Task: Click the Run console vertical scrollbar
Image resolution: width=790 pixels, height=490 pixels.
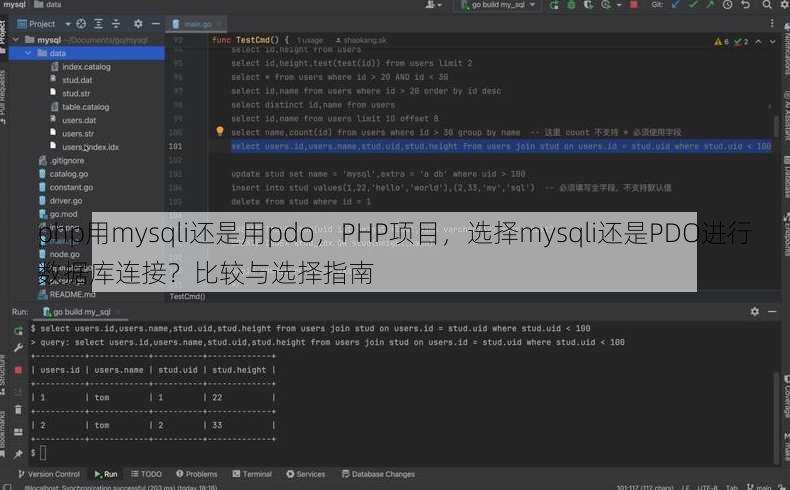Action: [776, 418]
